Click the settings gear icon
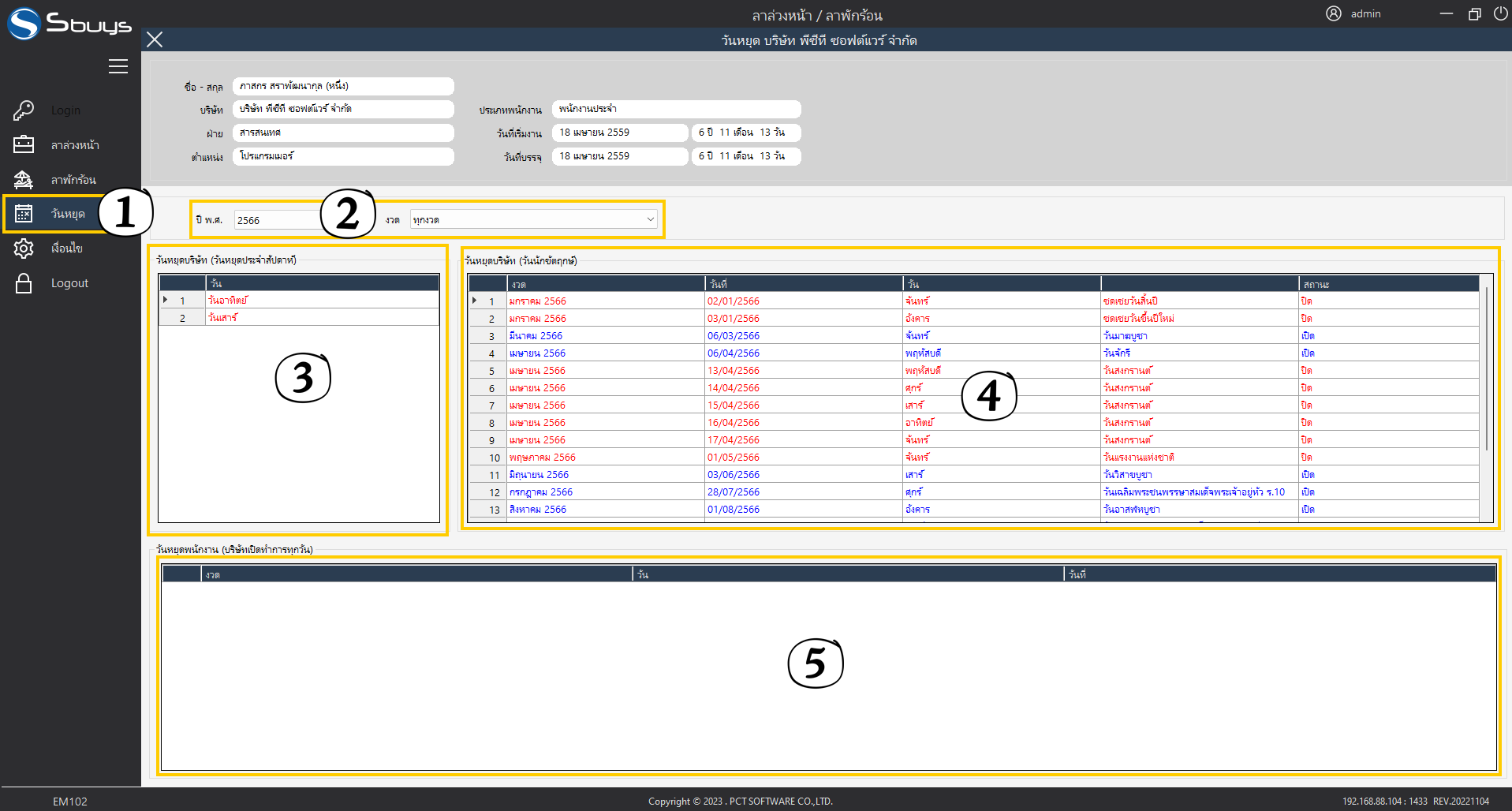The width and height of the screenshot is (1512, 811). [x=24, y=249]
